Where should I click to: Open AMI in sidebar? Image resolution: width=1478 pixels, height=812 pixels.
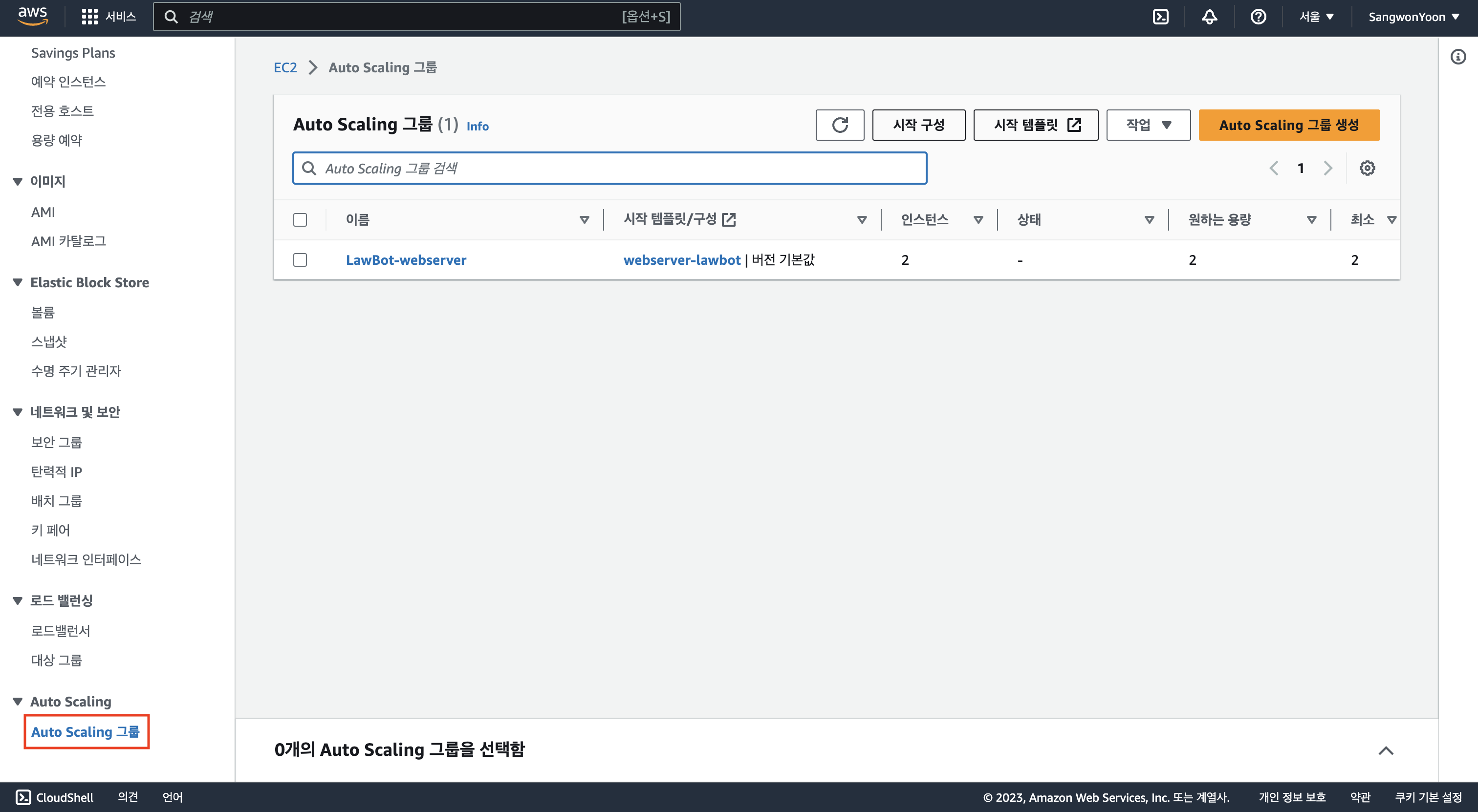pos(43,212)
